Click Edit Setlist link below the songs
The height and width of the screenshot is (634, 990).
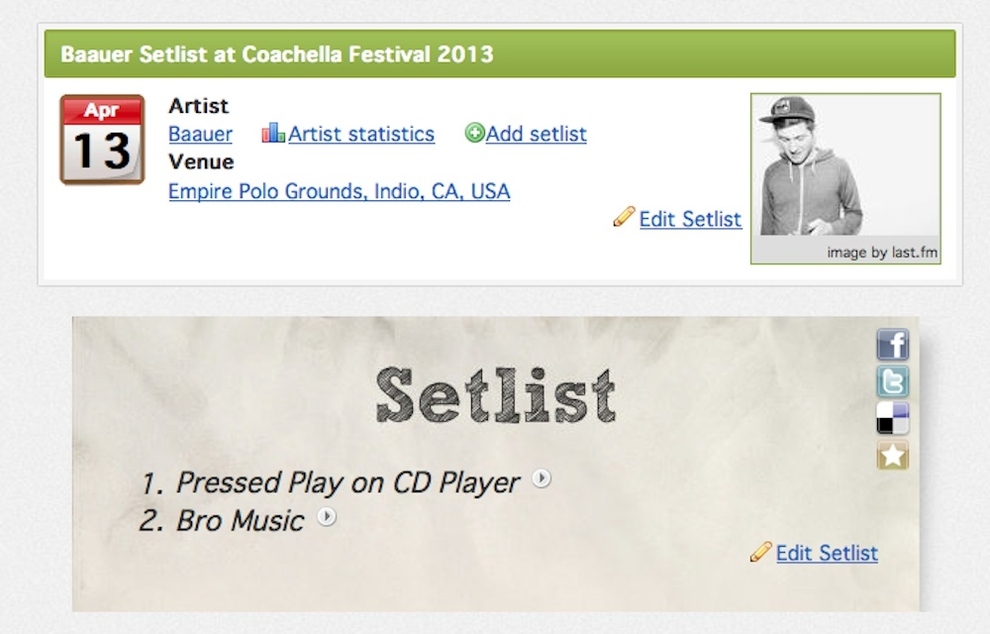(827, 553)
